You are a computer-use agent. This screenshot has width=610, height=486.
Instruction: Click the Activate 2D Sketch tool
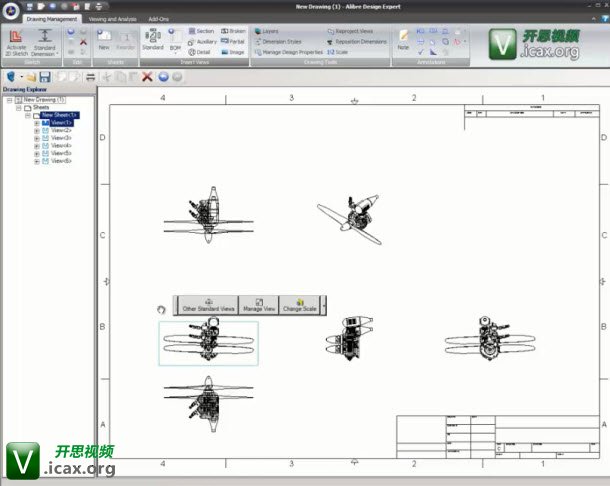(17, 43)
